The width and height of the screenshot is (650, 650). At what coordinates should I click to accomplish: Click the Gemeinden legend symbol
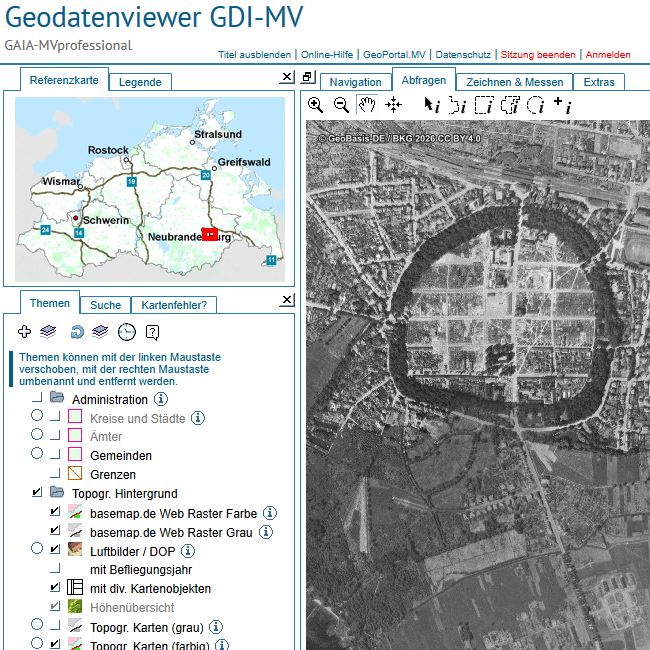click(75, 454)
